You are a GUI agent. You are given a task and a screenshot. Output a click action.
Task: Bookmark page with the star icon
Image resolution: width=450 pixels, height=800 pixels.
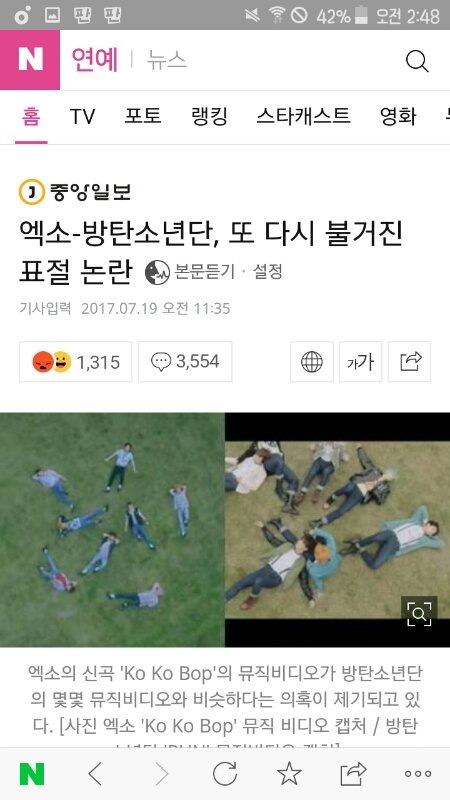289,774
